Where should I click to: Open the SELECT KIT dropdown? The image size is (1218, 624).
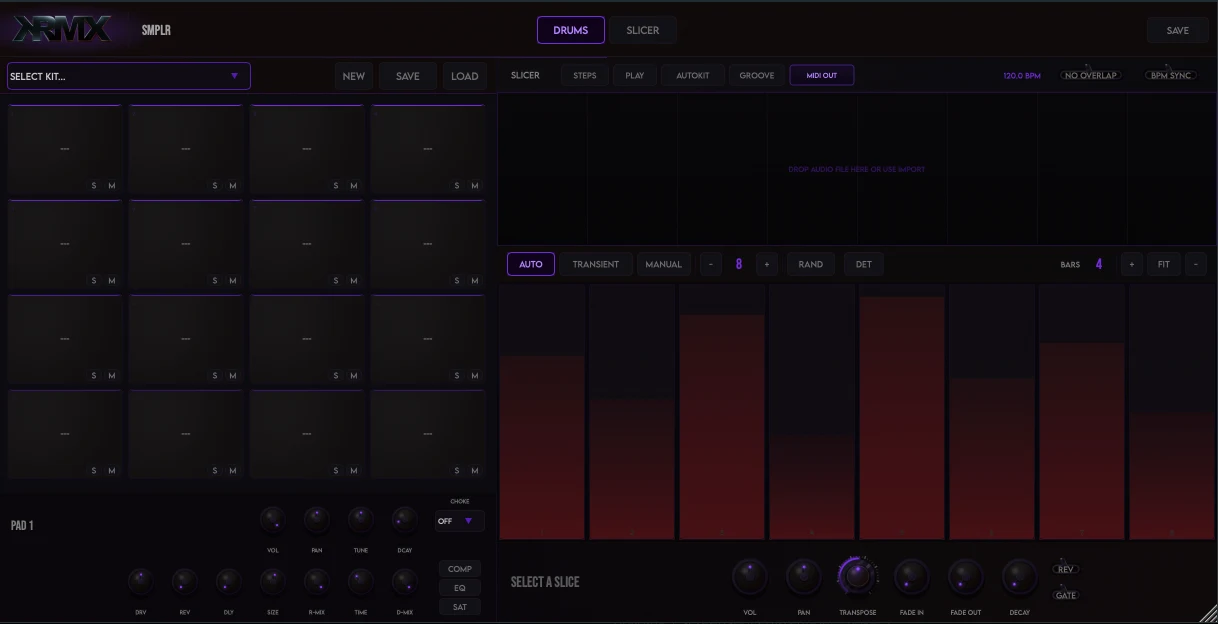click(129, 76)
